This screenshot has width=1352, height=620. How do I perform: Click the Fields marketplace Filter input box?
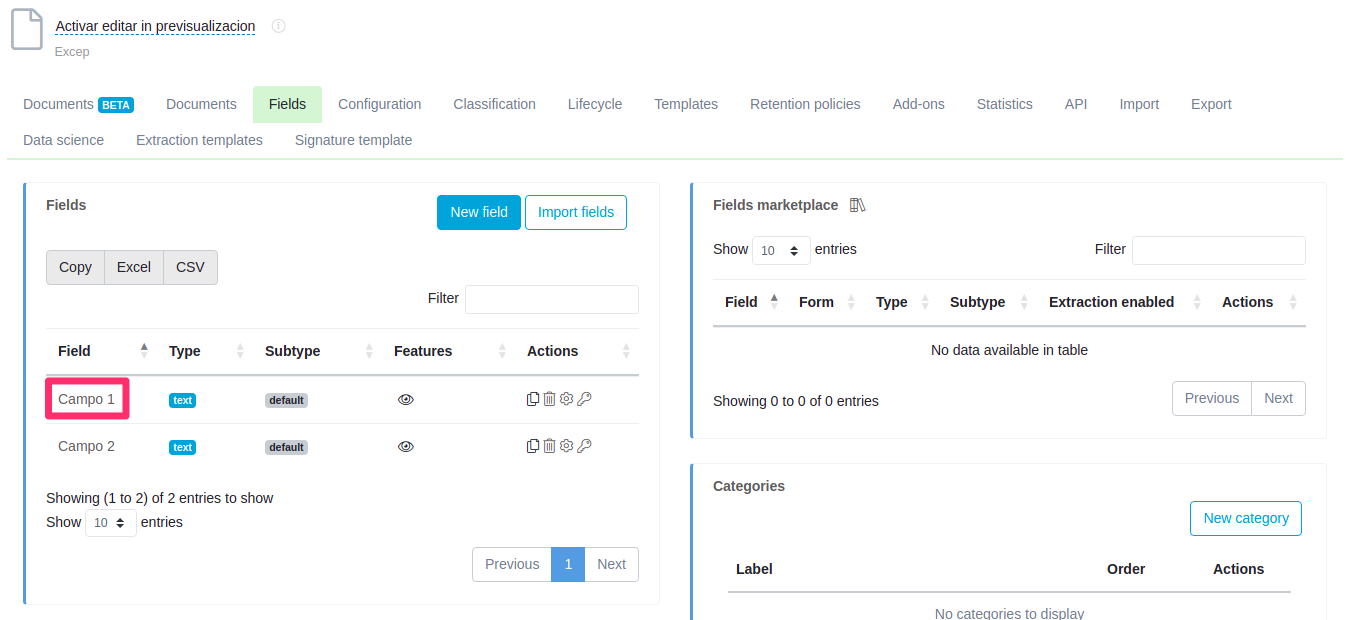pyautogui.click(x=1218, y=250)
